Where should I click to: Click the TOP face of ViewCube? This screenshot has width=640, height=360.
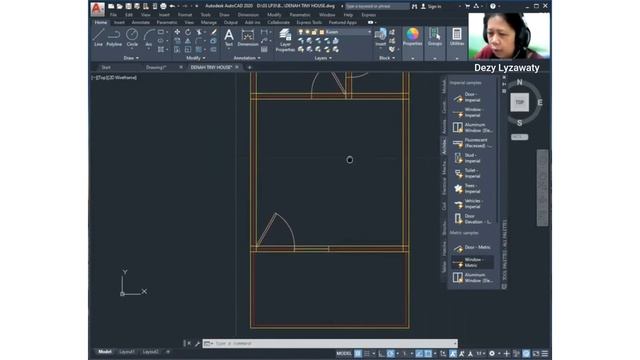(519, 102)
